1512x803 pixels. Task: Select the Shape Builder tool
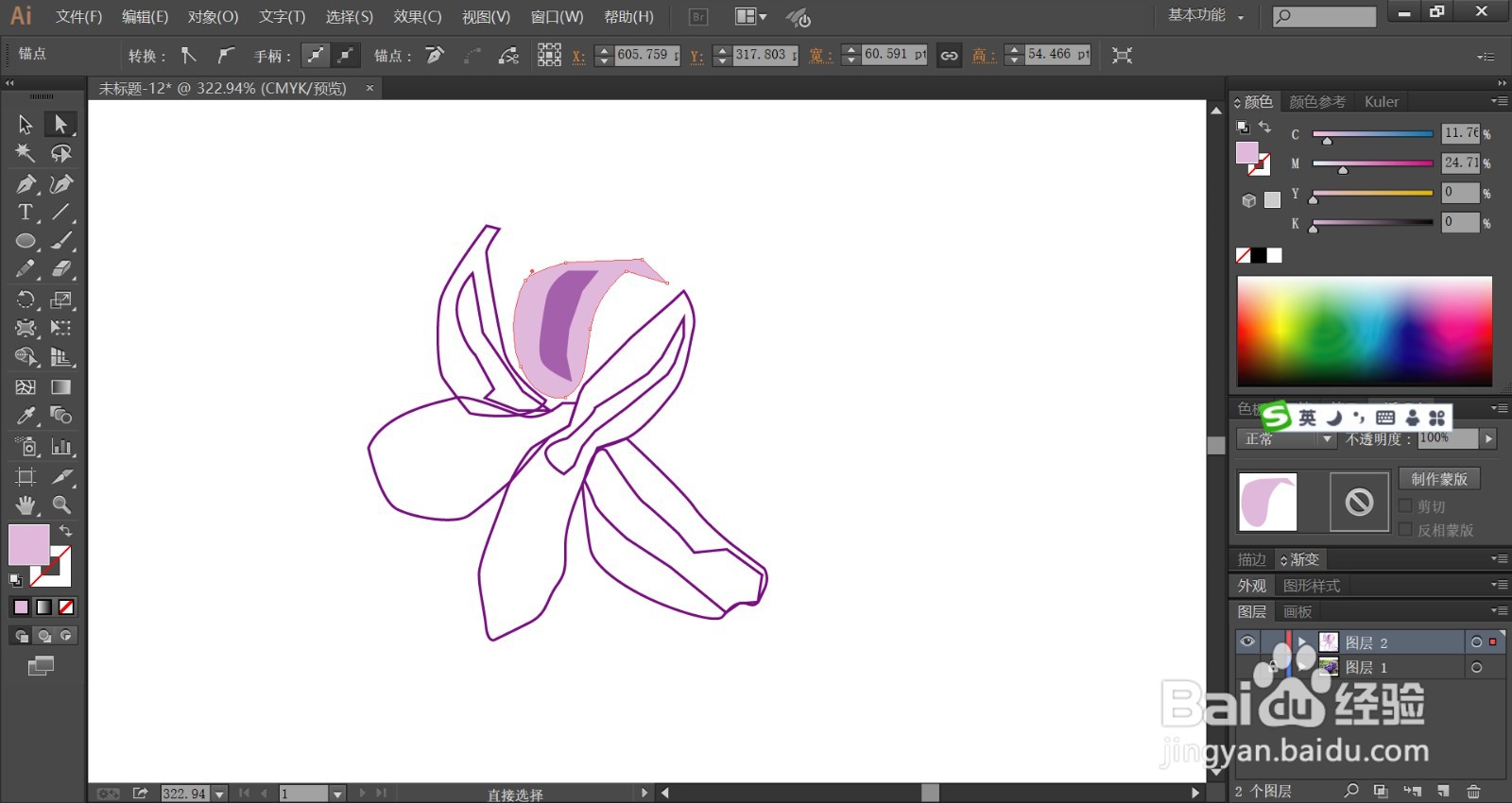[x=26, y=357]
